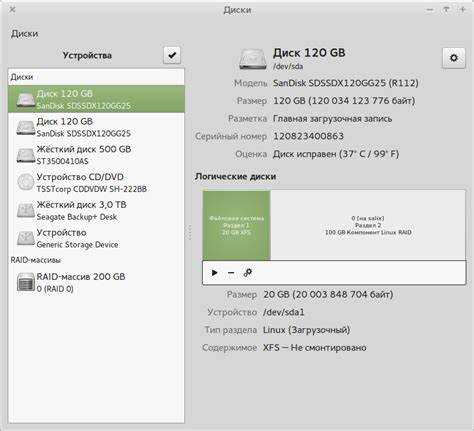
Task: Select Жёсткий диск 3,0 TB Seagate Backup+
Action: point(96,210)
